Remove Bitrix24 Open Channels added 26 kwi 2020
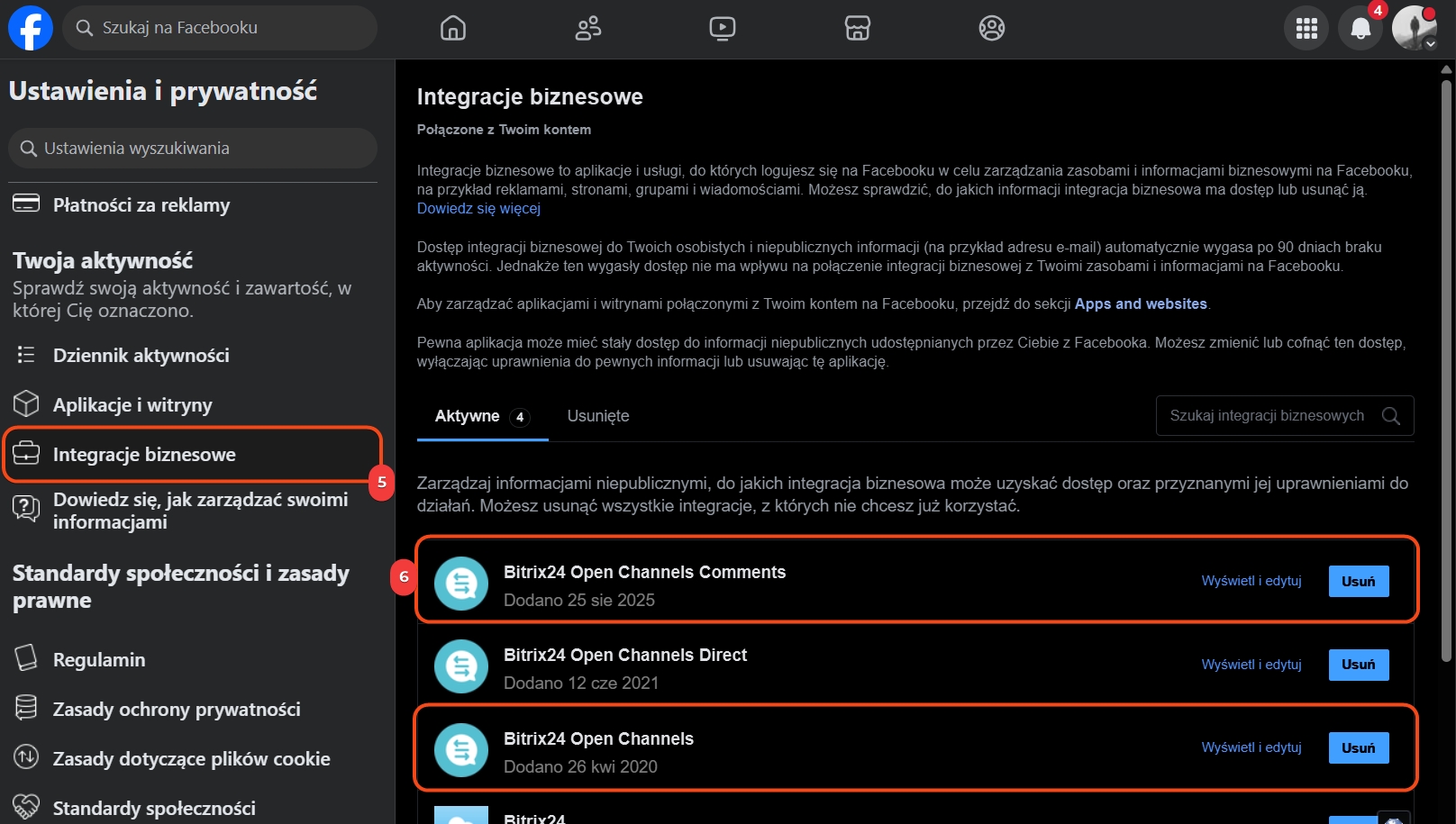 (x=1359, y=748)
